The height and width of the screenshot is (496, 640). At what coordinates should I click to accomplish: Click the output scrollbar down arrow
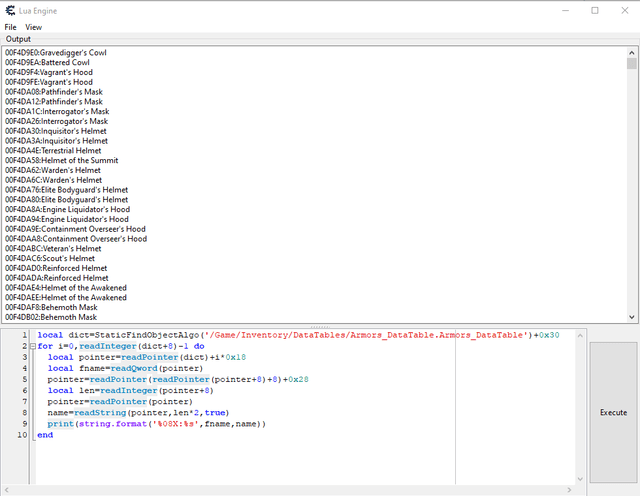coord(631,317)
